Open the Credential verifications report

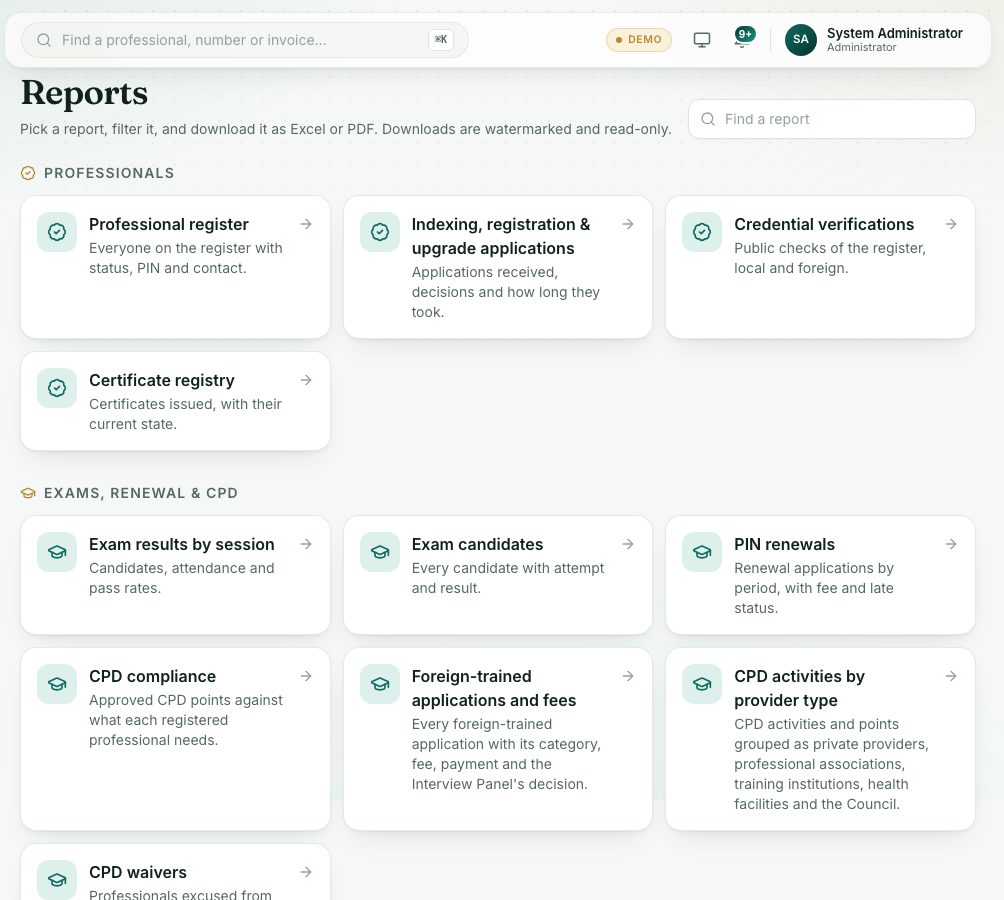tap(820, 267)
